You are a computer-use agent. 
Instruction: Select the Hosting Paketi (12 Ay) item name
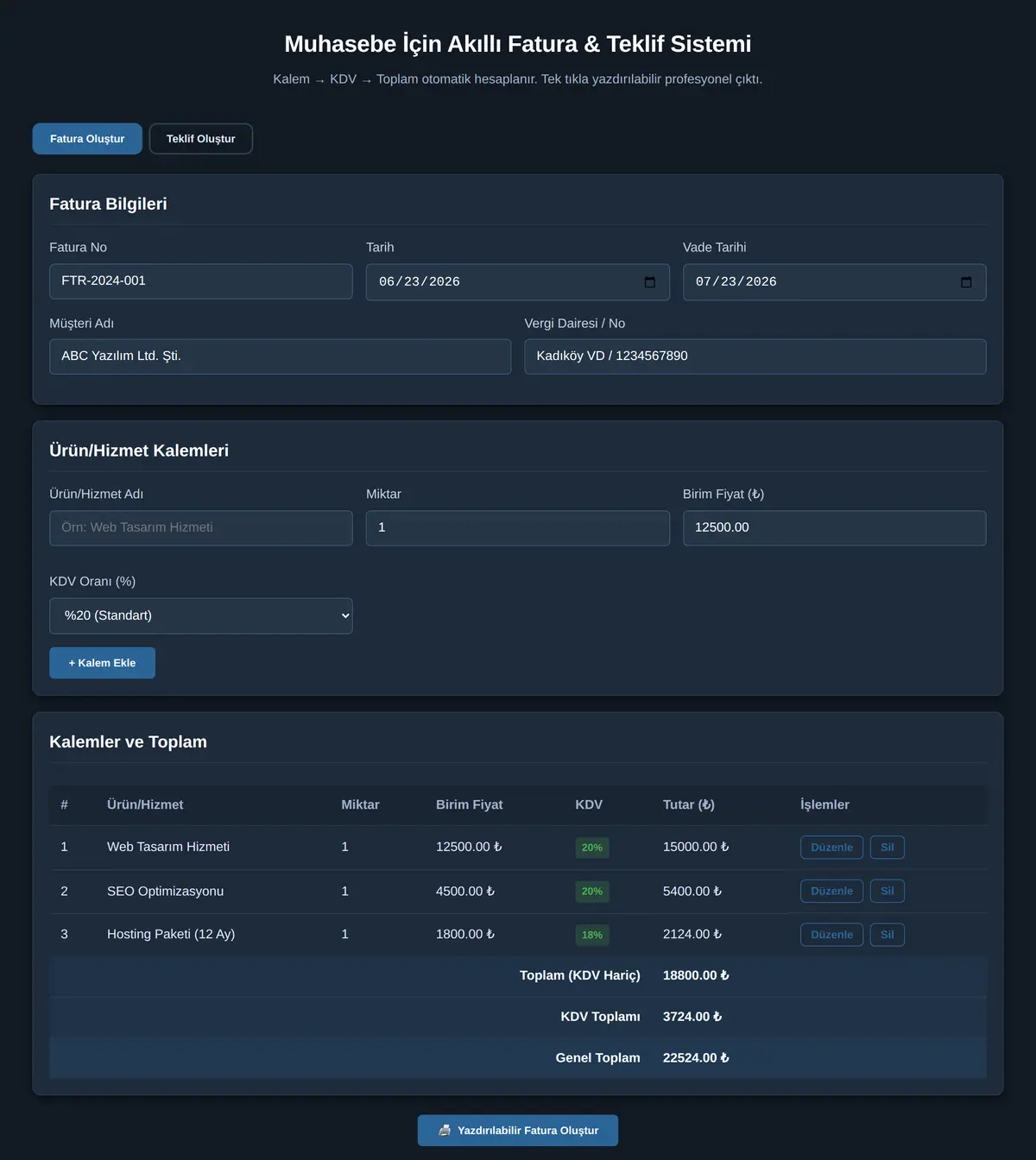coord(171,934)
